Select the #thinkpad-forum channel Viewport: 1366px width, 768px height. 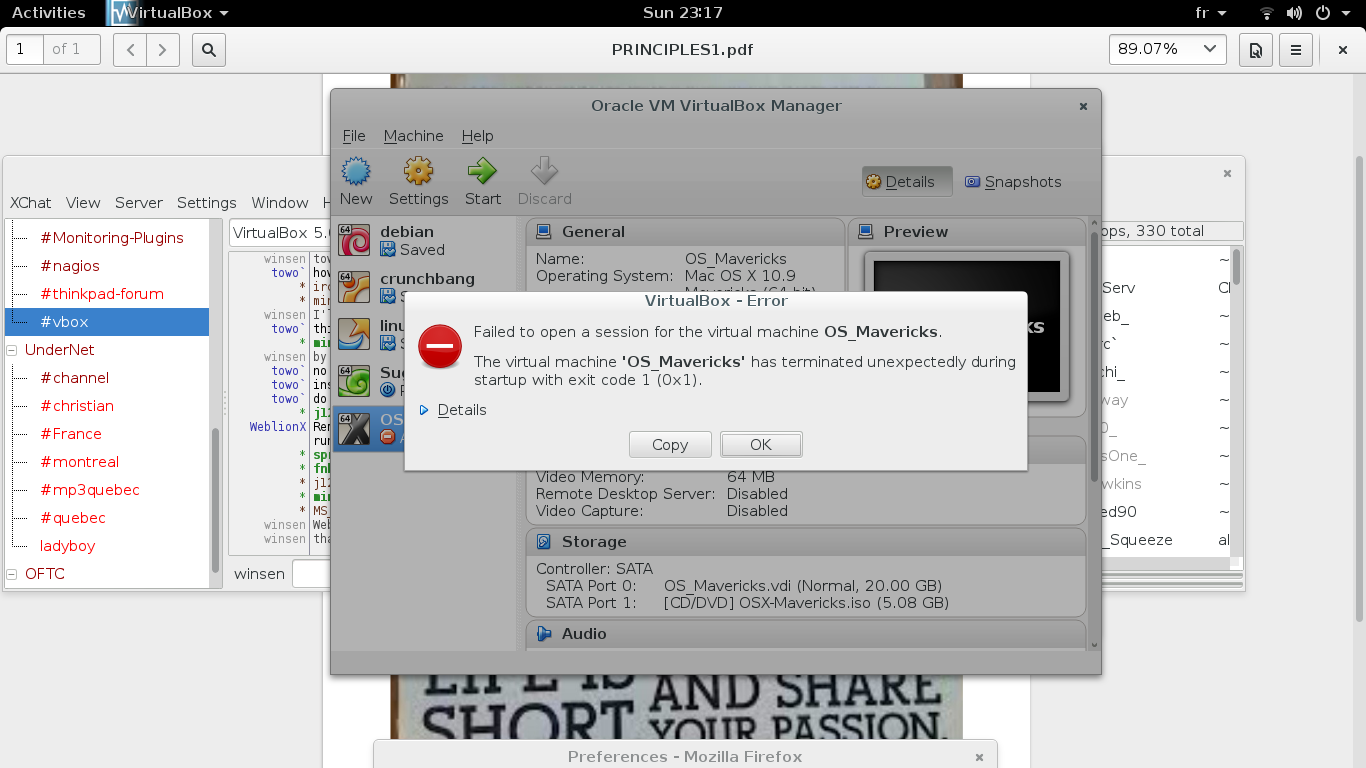coord(102,294)
